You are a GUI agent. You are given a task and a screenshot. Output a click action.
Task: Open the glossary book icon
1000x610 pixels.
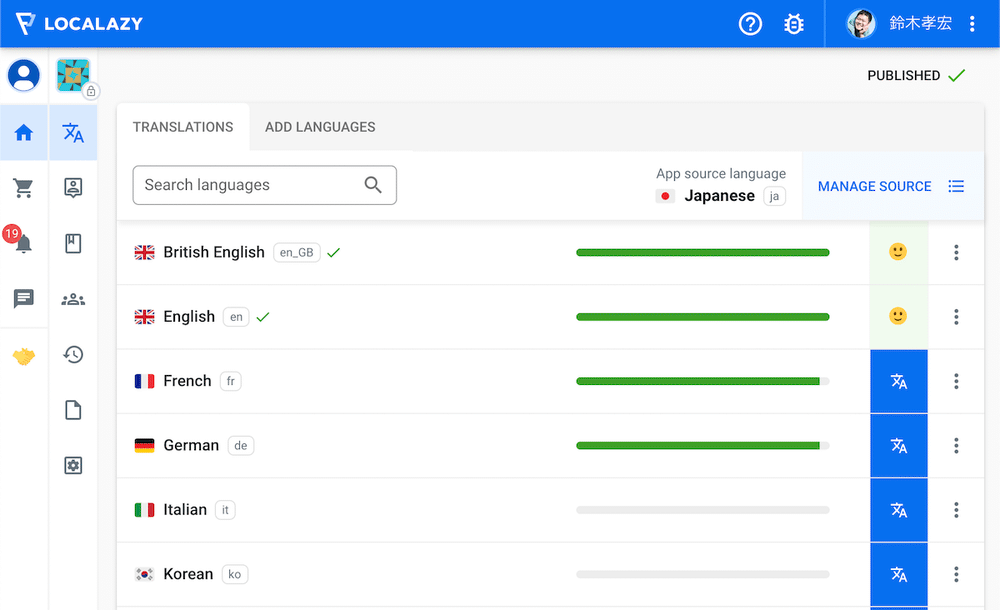[73, 243]
